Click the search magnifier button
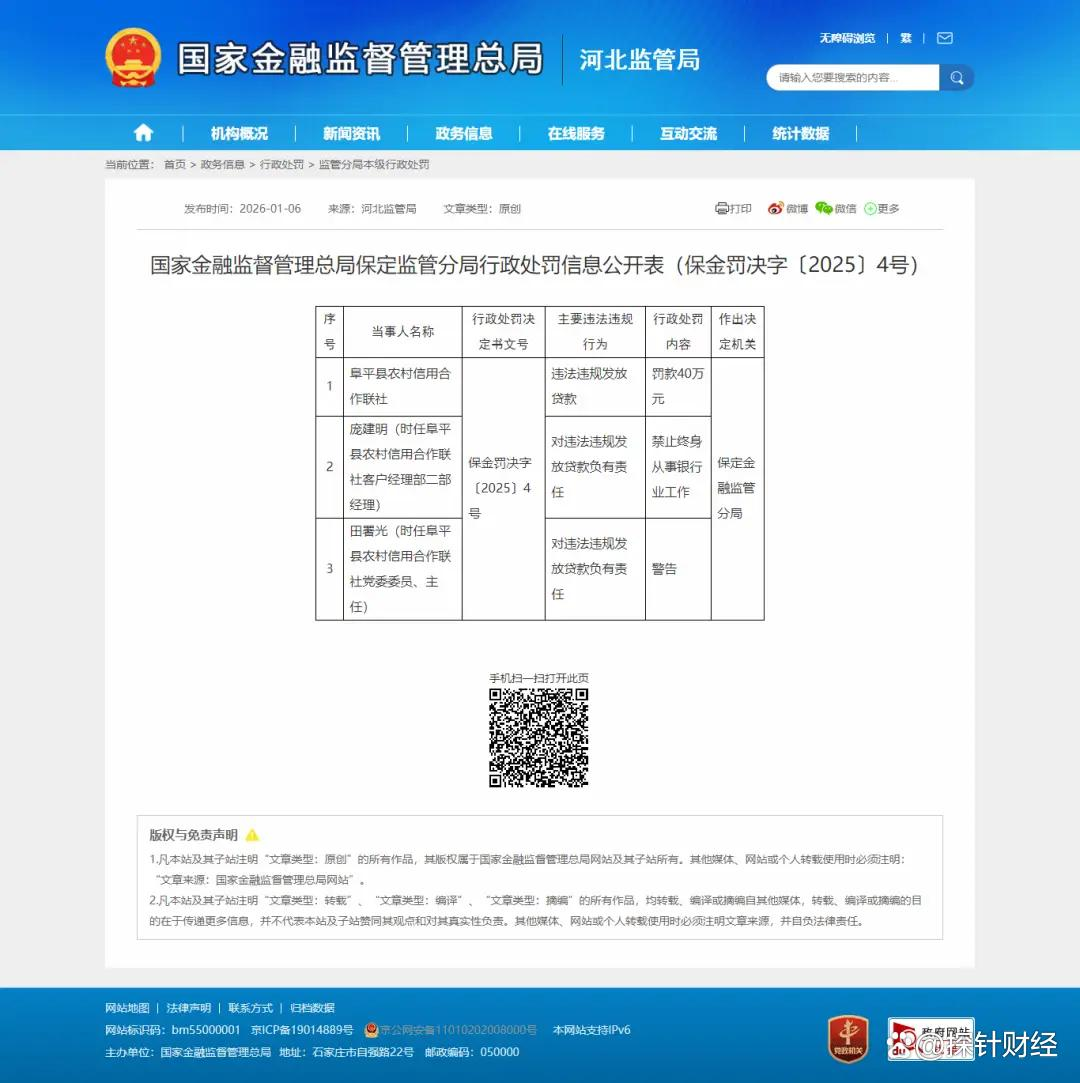 coord(957,78)
